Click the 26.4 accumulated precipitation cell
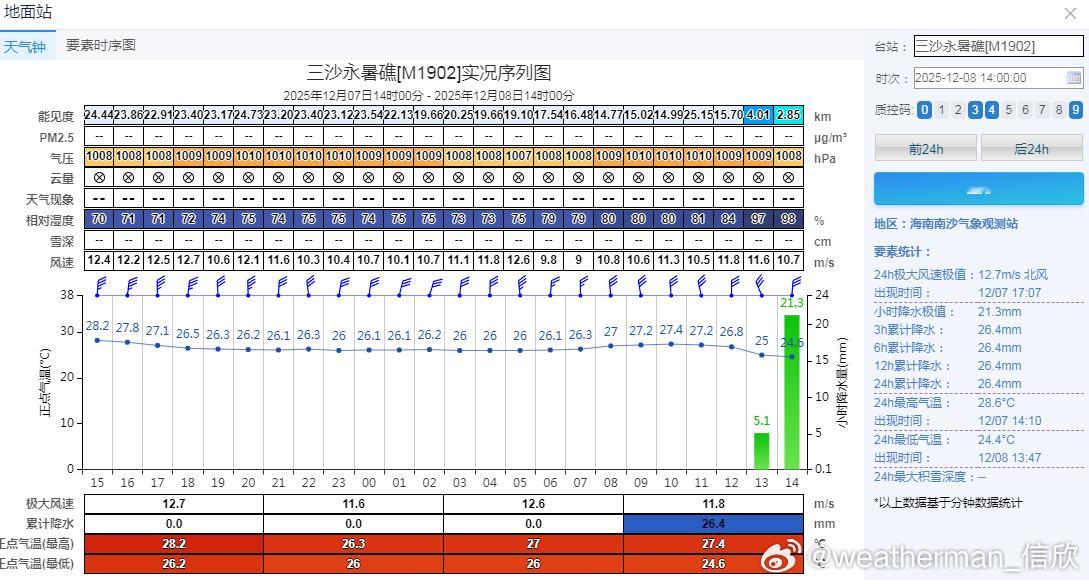 pos(713,524)
